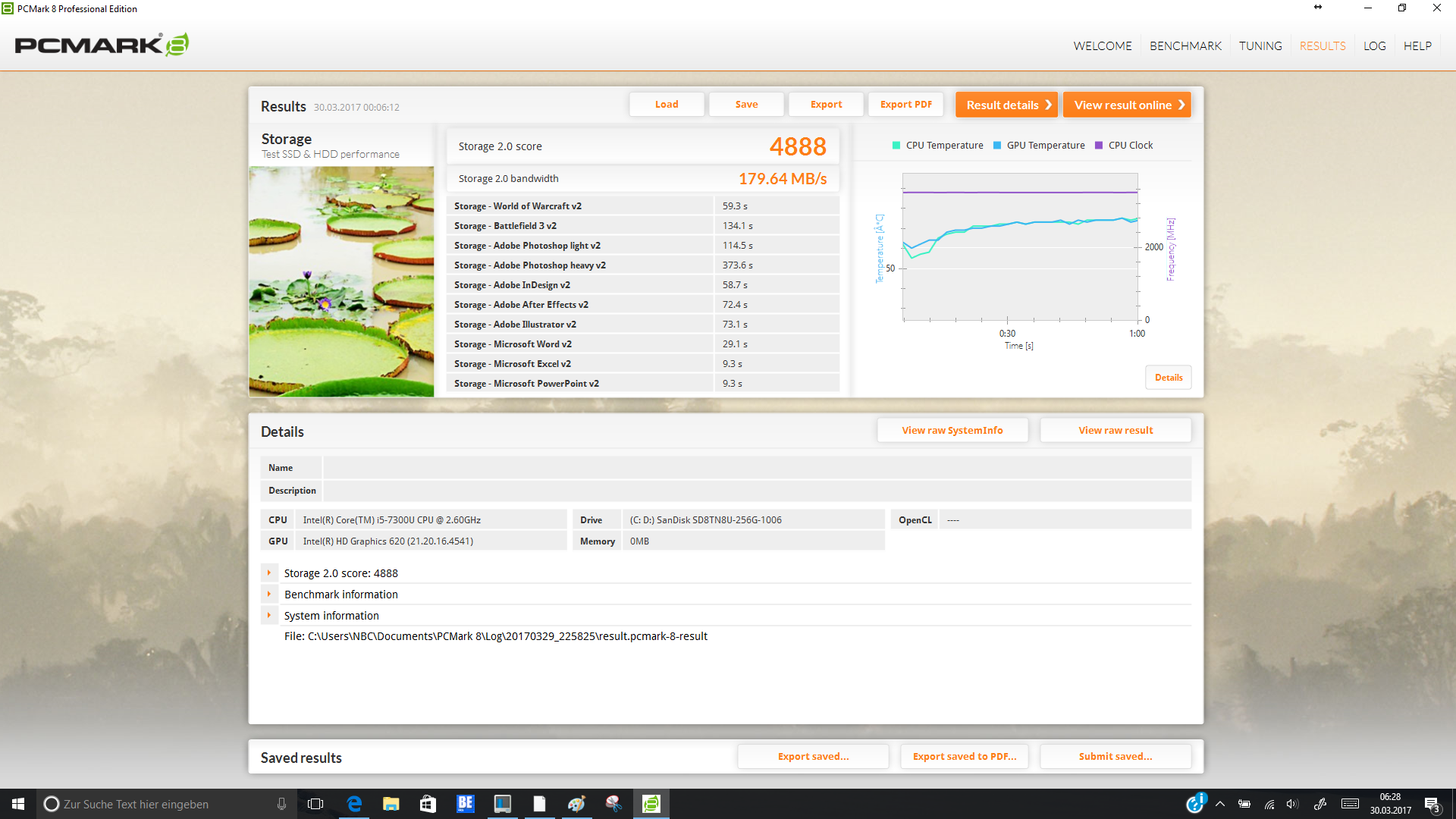Open the volume control in system tray
Viewport: 1456px width, 819px height.
pyautogui.click(x=1292, y=804)
